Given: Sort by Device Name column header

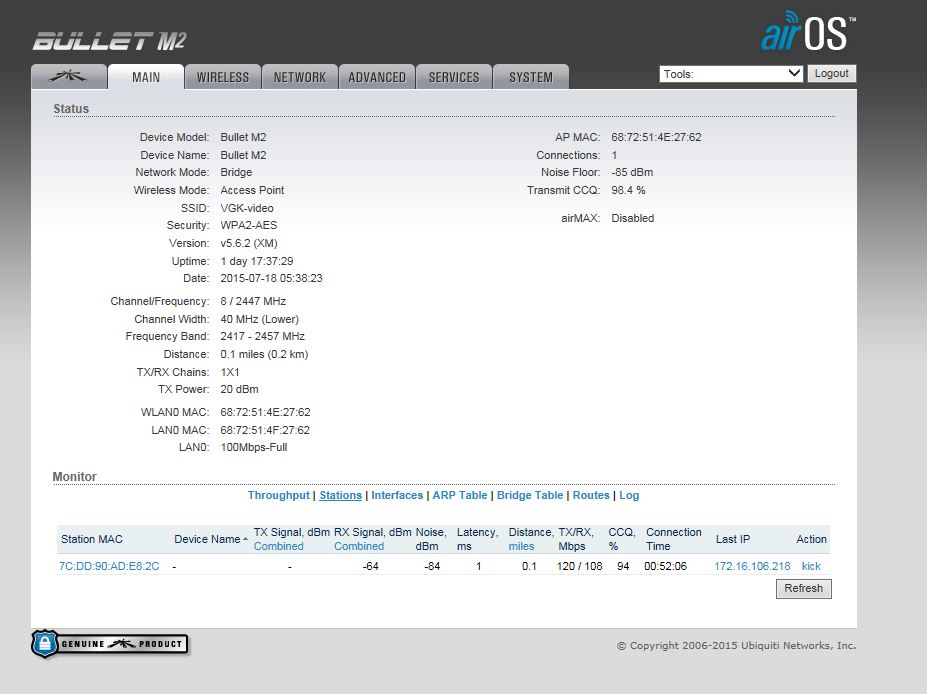Looking at the screenshot, I should [210, 539].
